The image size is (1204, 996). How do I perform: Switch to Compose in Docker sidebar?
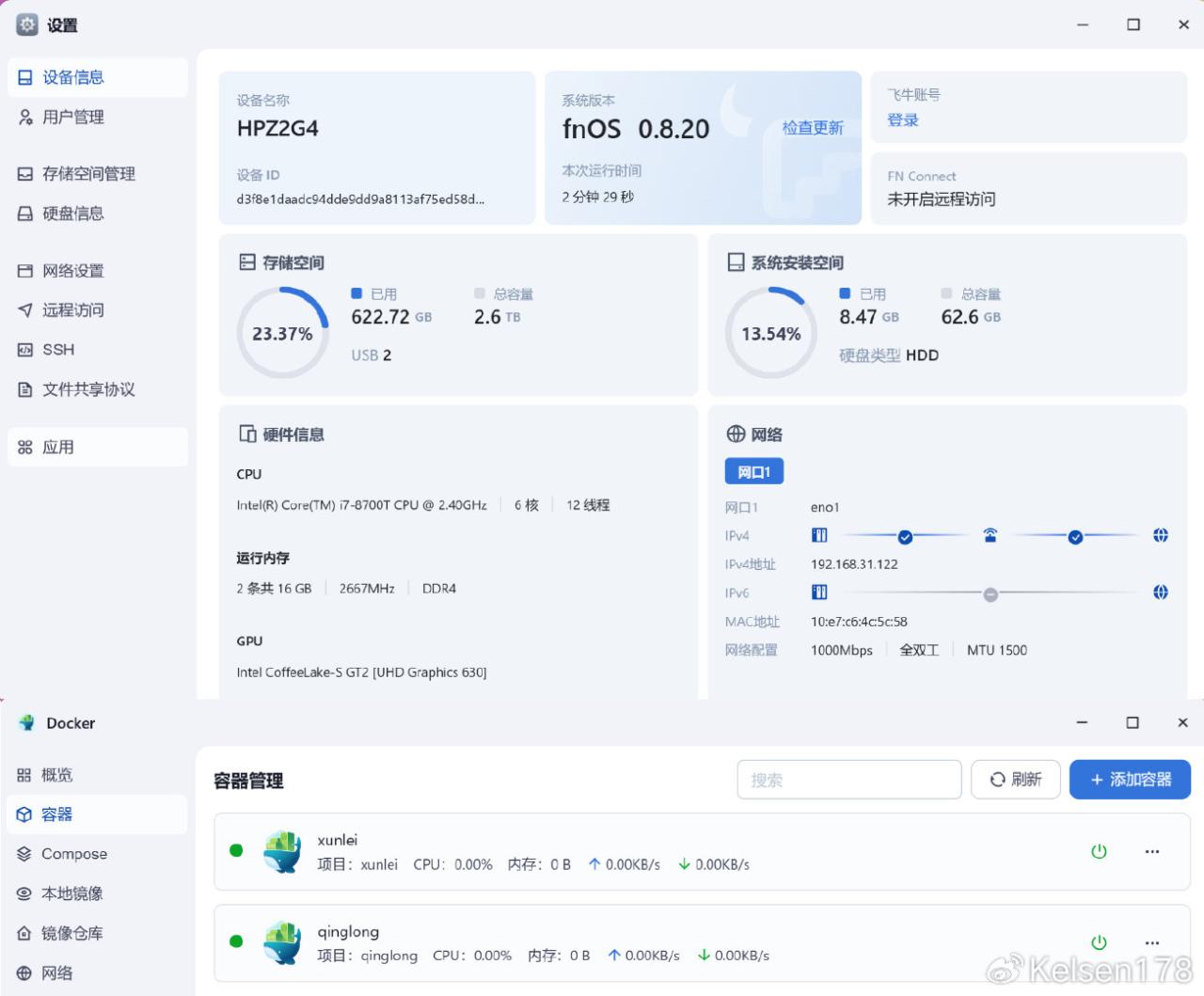(x=73, y=854)
